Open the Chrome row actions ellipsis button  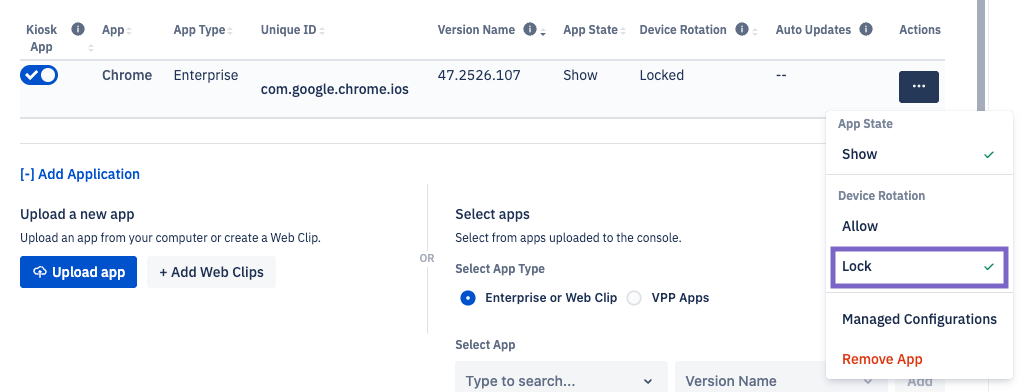click(x=919, y=86)
